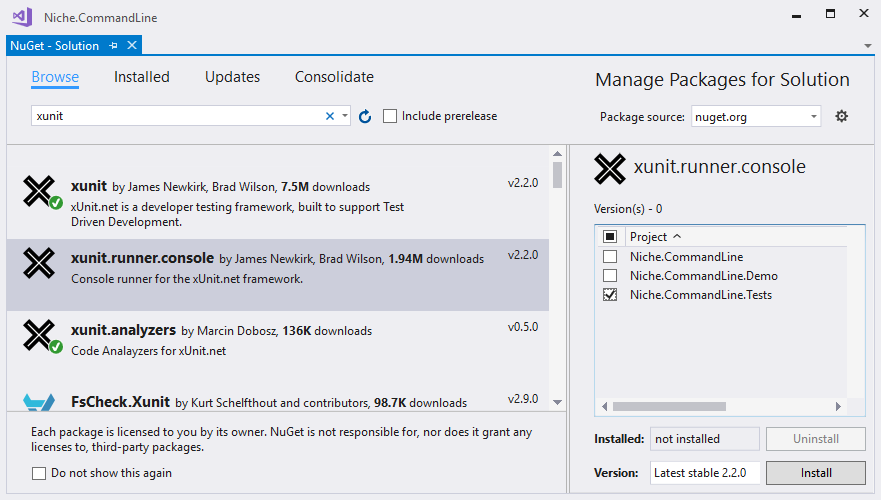881x500 pixels.
Task: Click the project list scroll-left arrow
Action: point(605,406)
